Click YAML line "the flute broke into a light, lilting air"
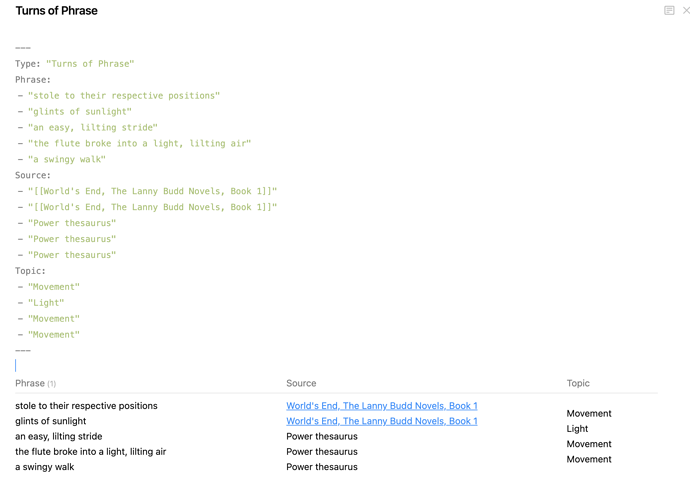Image resolution: width=690 pixels, height=485 pixels. [x=134, y=143]
